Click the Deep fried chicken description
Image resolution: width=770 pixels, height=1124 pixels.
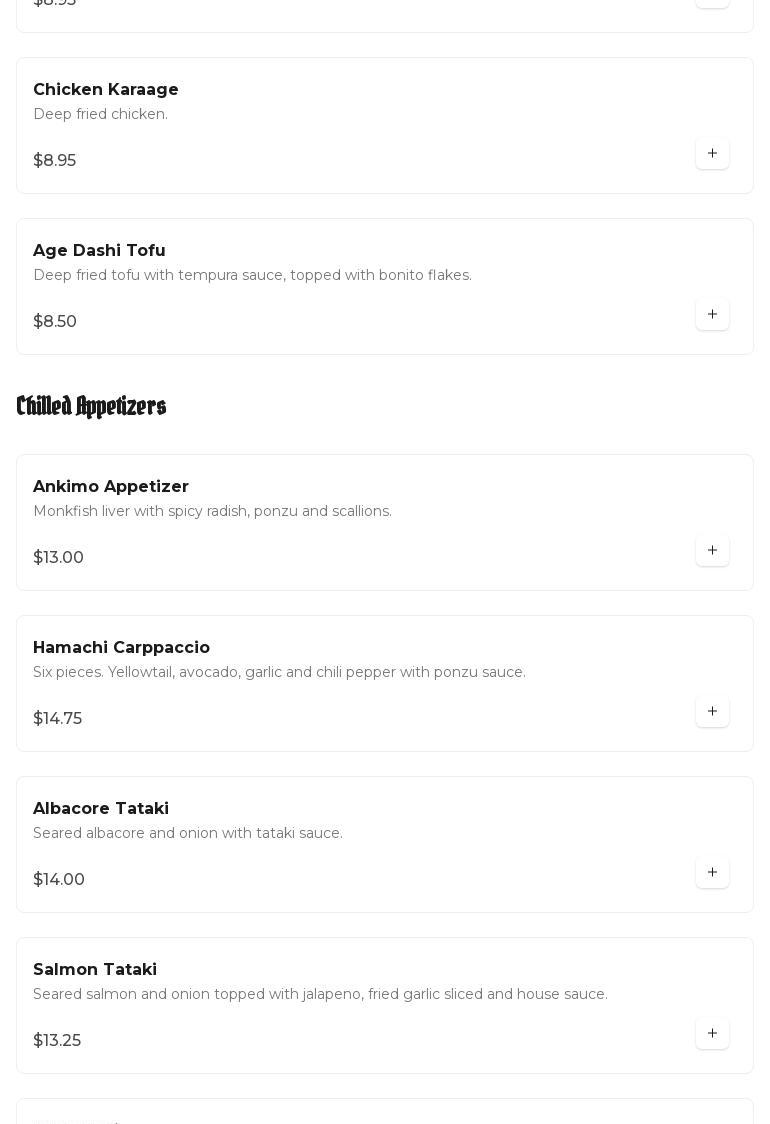100,115
